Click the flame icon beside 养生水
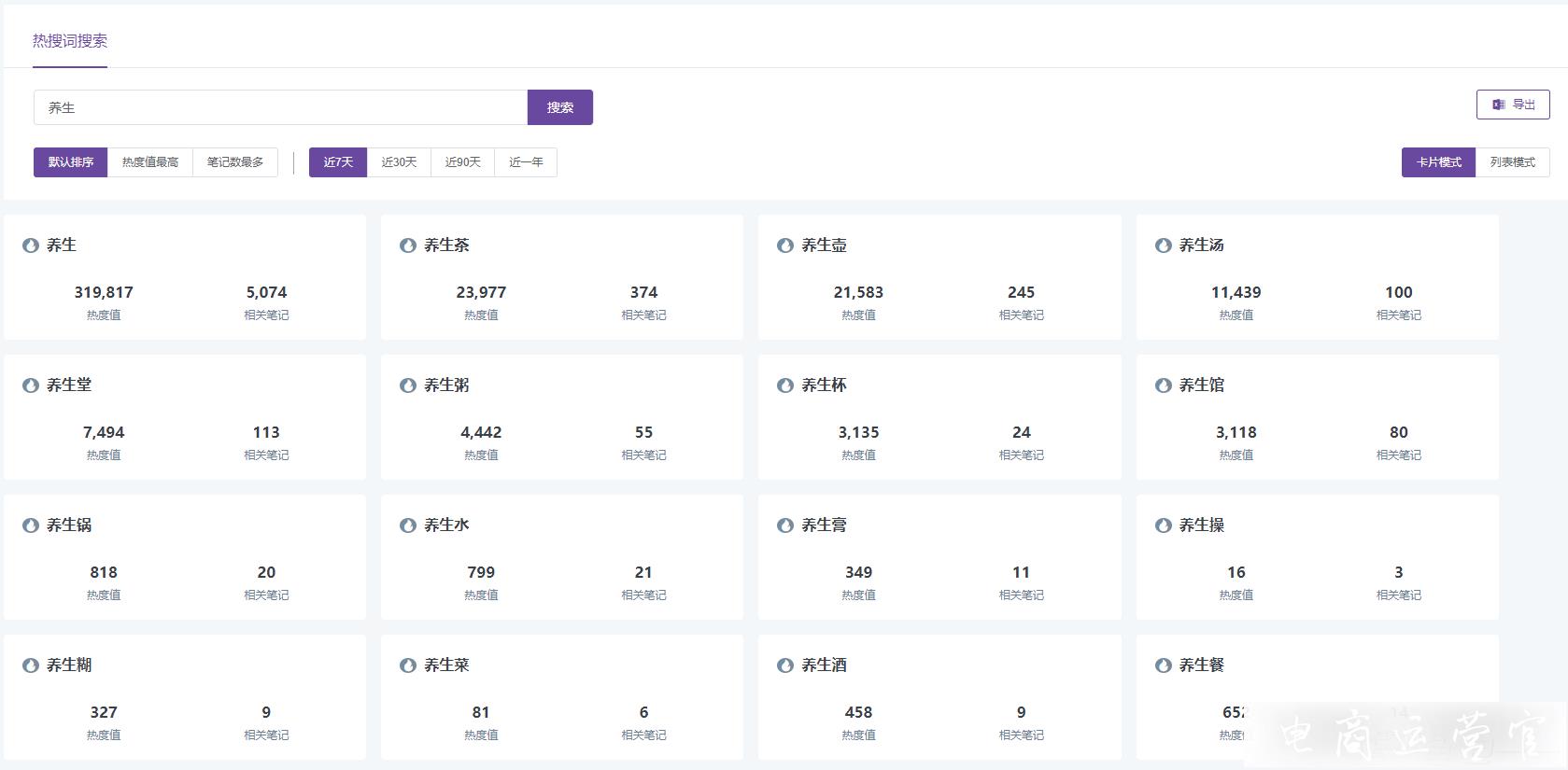Screen dimensions: 1568x770 (408, 525)
